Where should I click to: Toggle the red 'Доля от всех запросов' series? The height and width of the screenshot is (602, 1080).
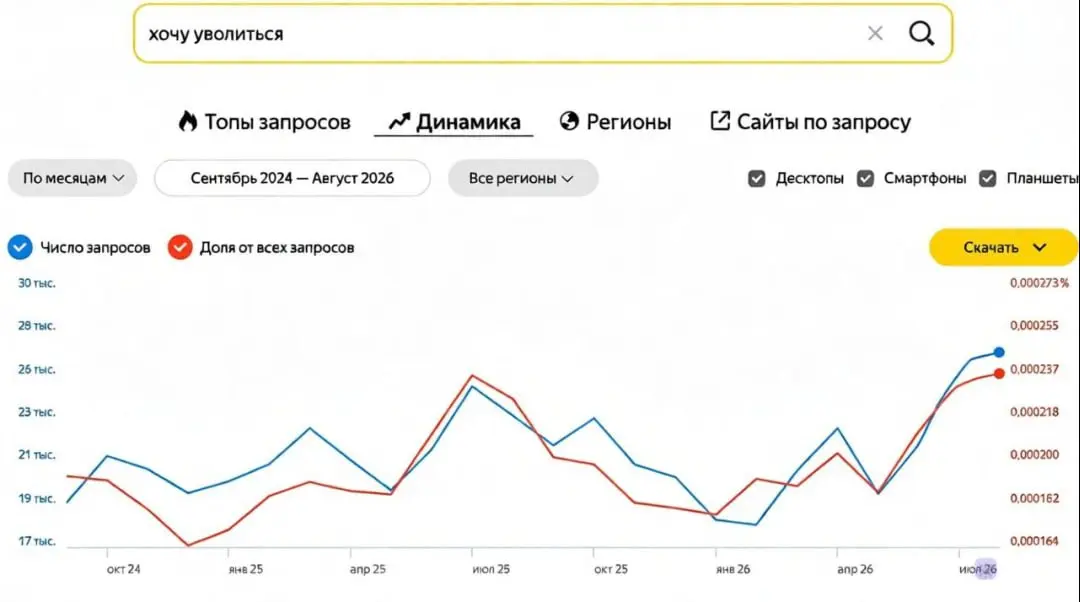[x=180, y=247]
